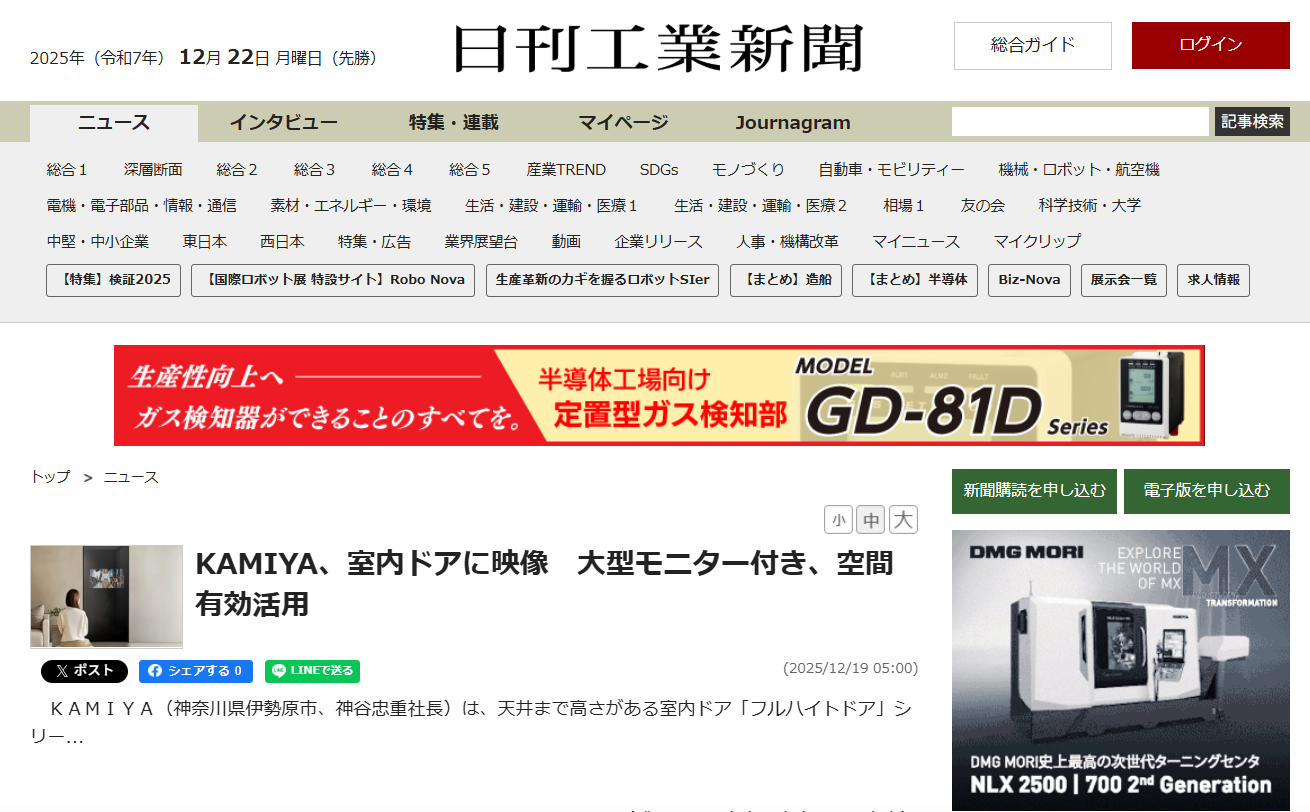Open the KAMIYA article thumbnail image

(106, 596)
